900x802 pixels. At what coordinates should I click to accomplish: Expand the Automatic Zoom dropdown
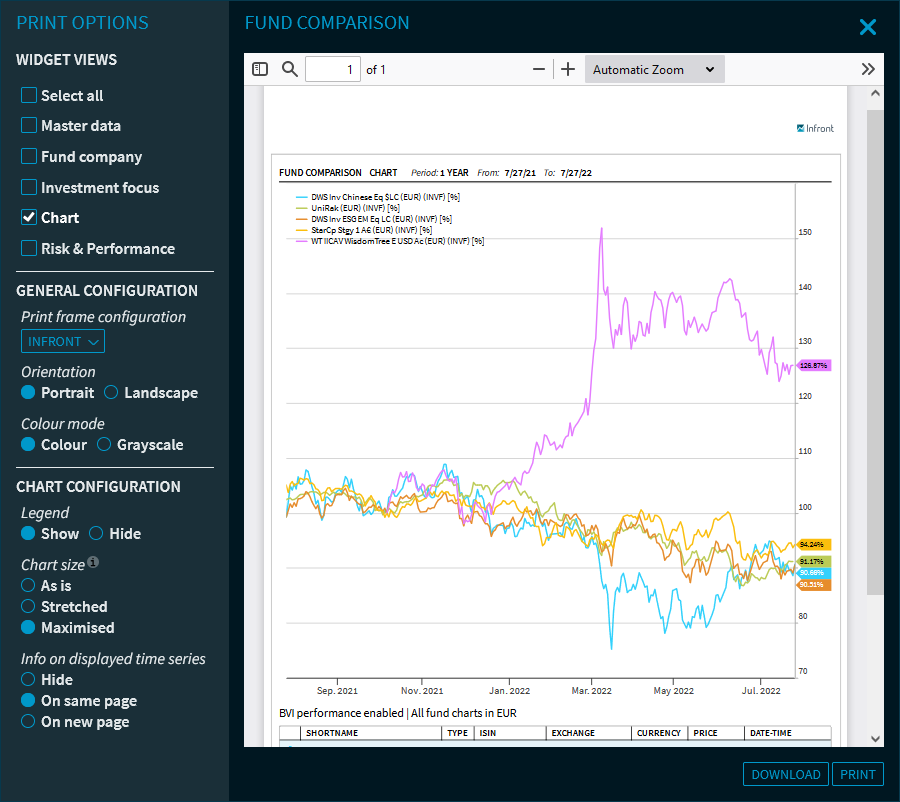(654, 70)
